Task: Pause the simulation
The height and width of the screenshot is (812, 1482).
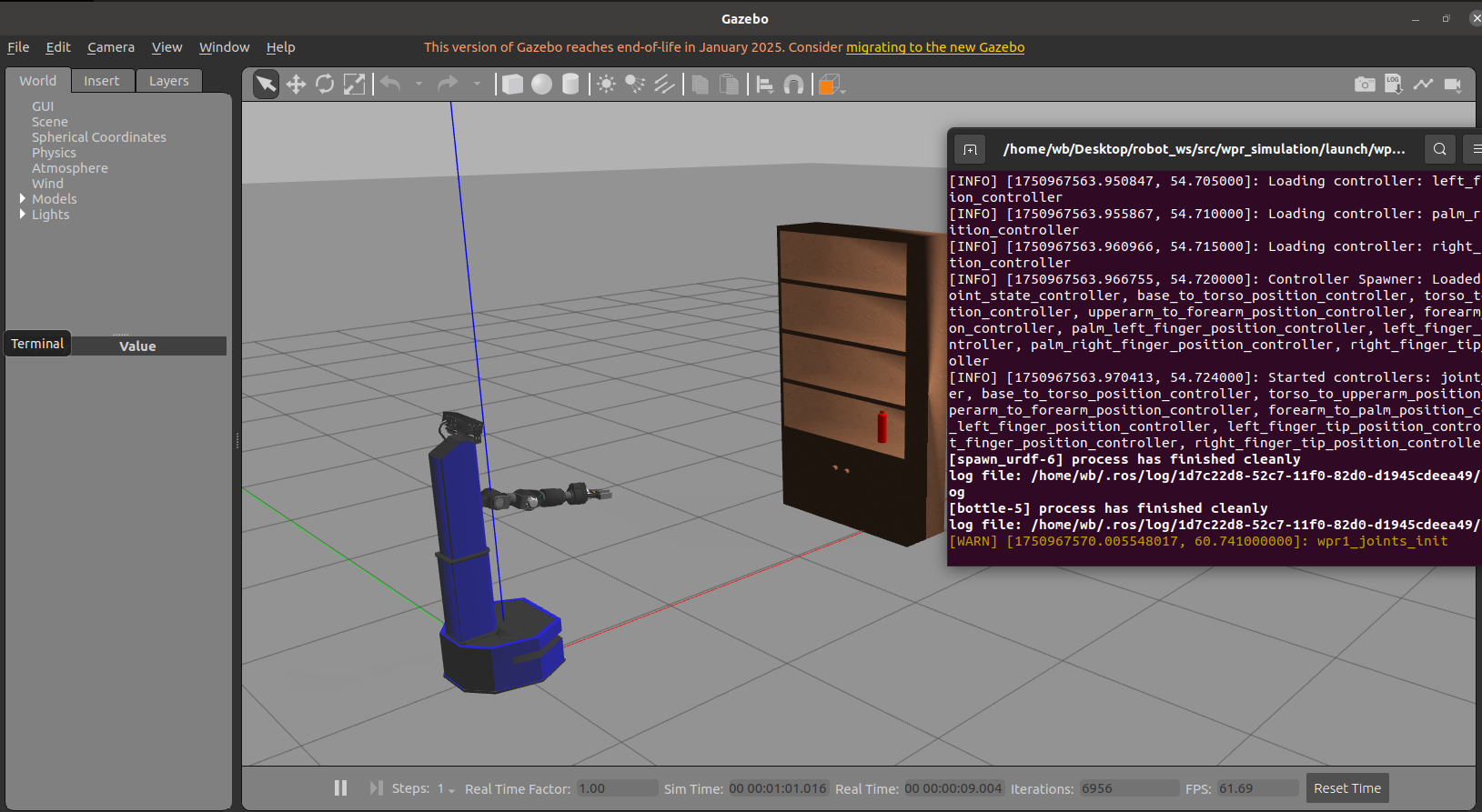Action: [340, 787]
